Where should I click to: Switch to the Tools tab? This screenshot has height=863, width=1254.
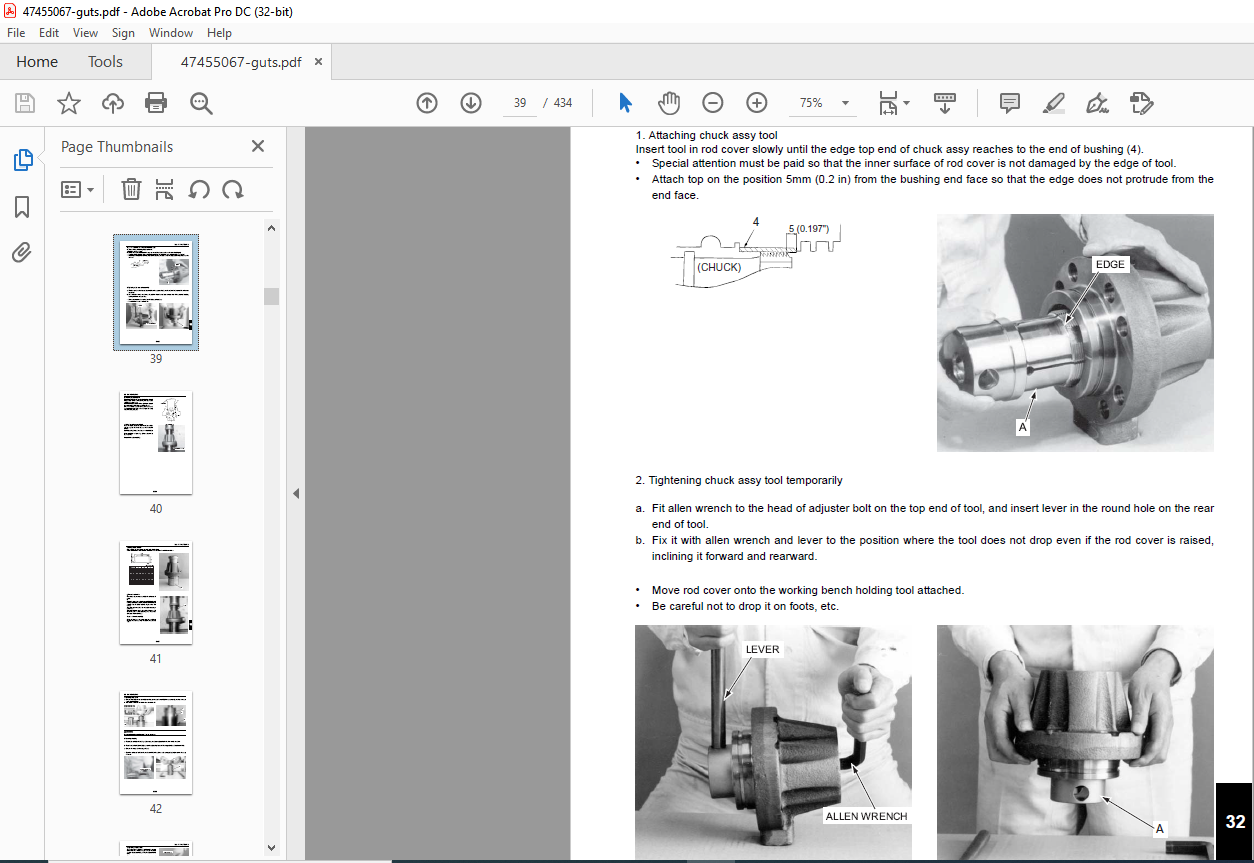pyautogui.click(x=105, y=62)
